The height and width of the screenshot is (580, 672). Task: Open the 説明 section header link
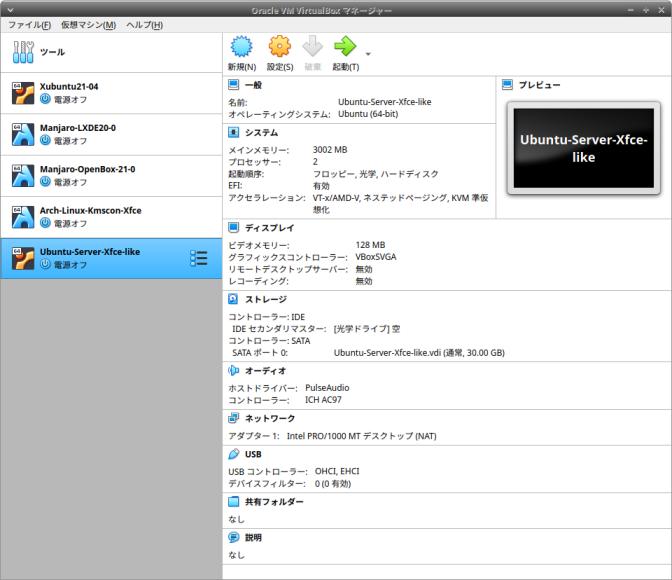[253, 538]
